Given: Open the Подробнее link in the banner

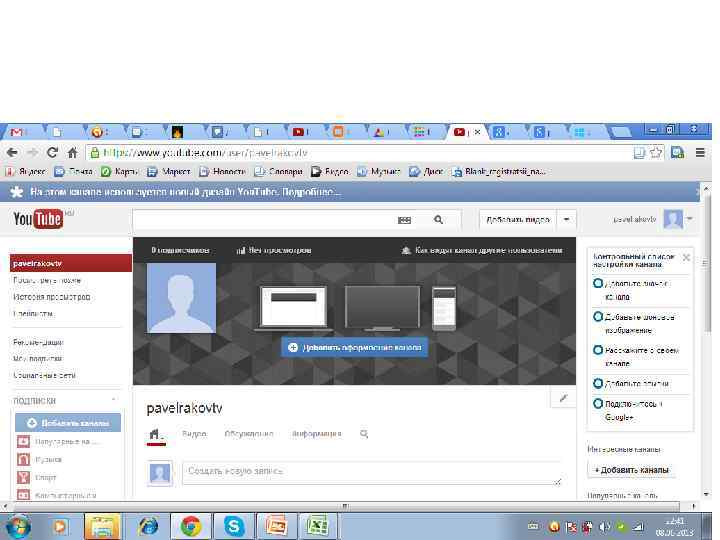Looking at the screenshot, I should (311, 192).
